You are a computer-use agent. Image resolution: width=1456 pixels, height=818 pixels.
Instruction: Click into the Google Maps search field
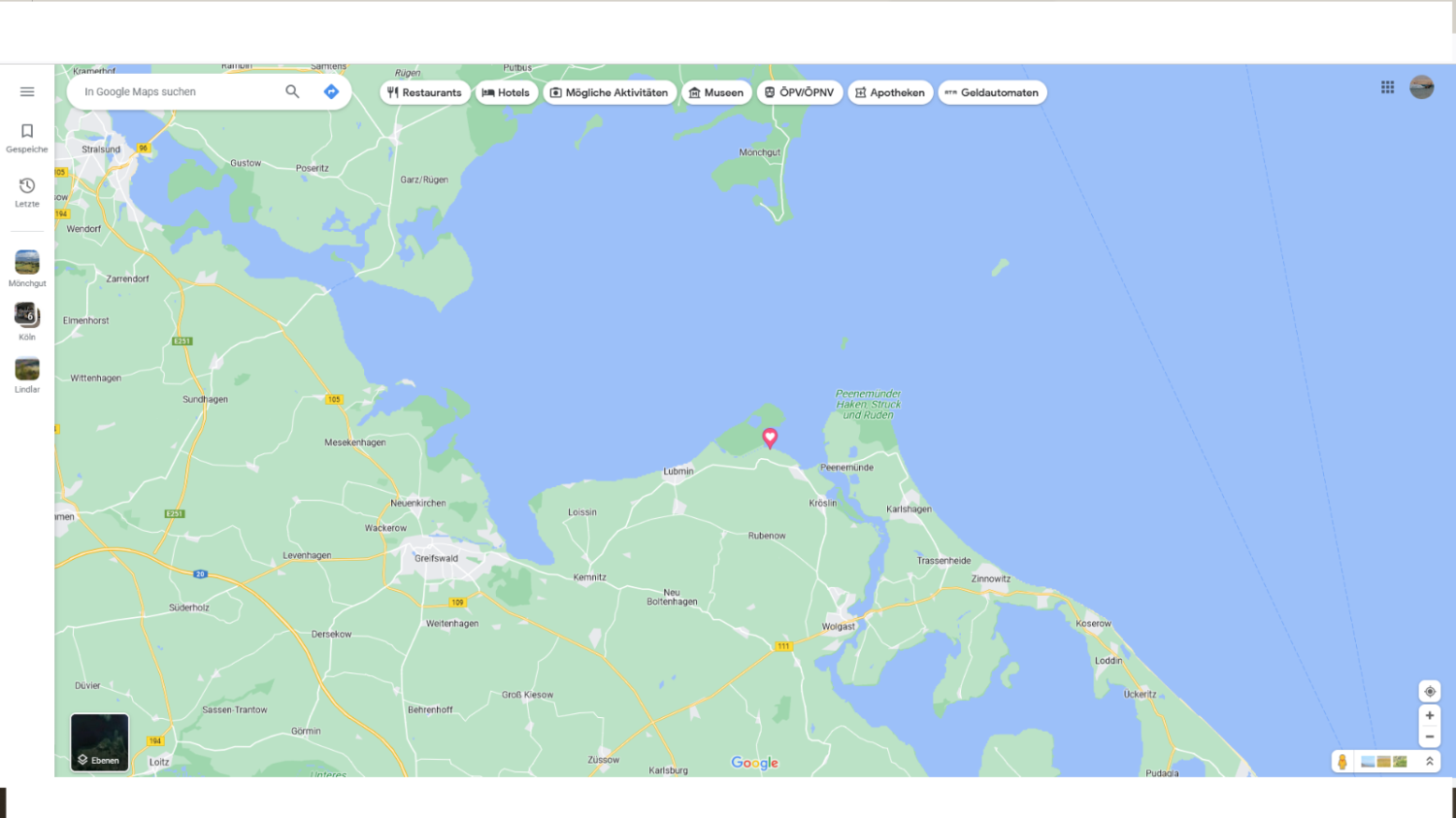175,92
